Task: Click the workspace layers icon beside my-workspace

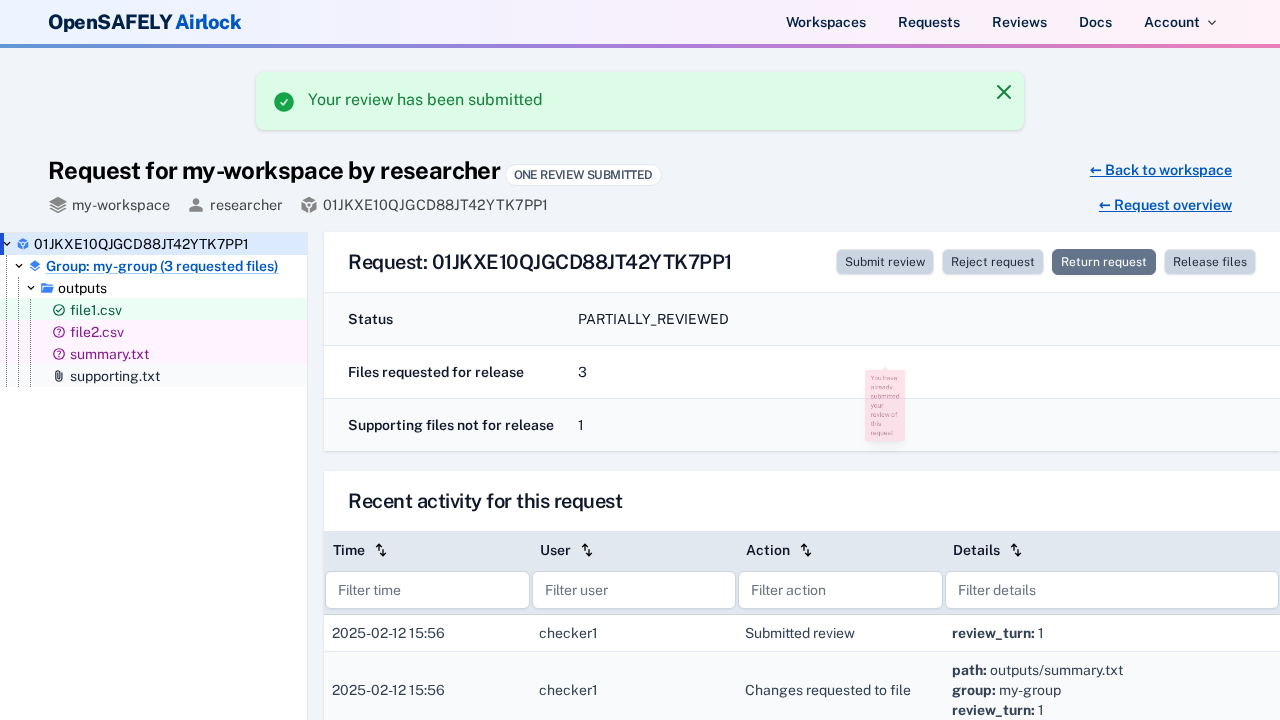Action: pos(58,205)
